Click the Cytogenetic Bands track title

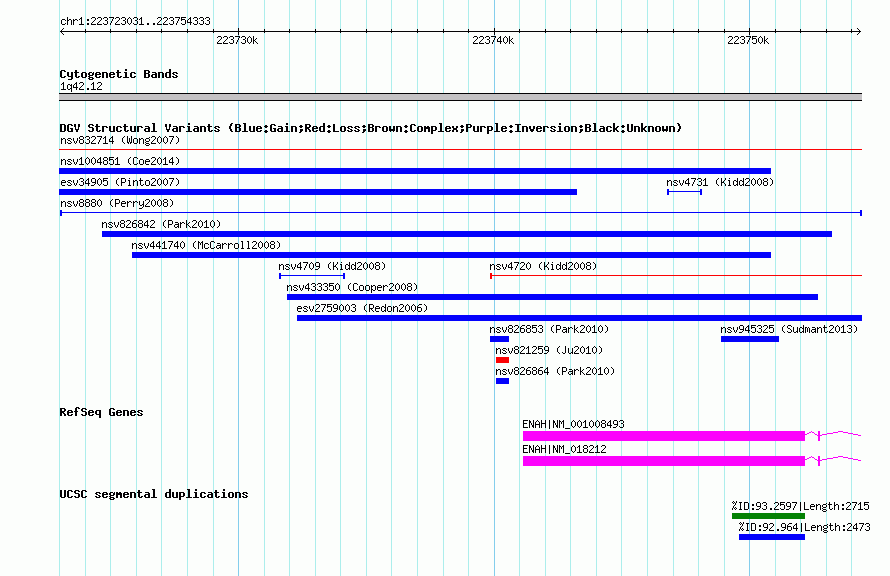pos(119,74)
